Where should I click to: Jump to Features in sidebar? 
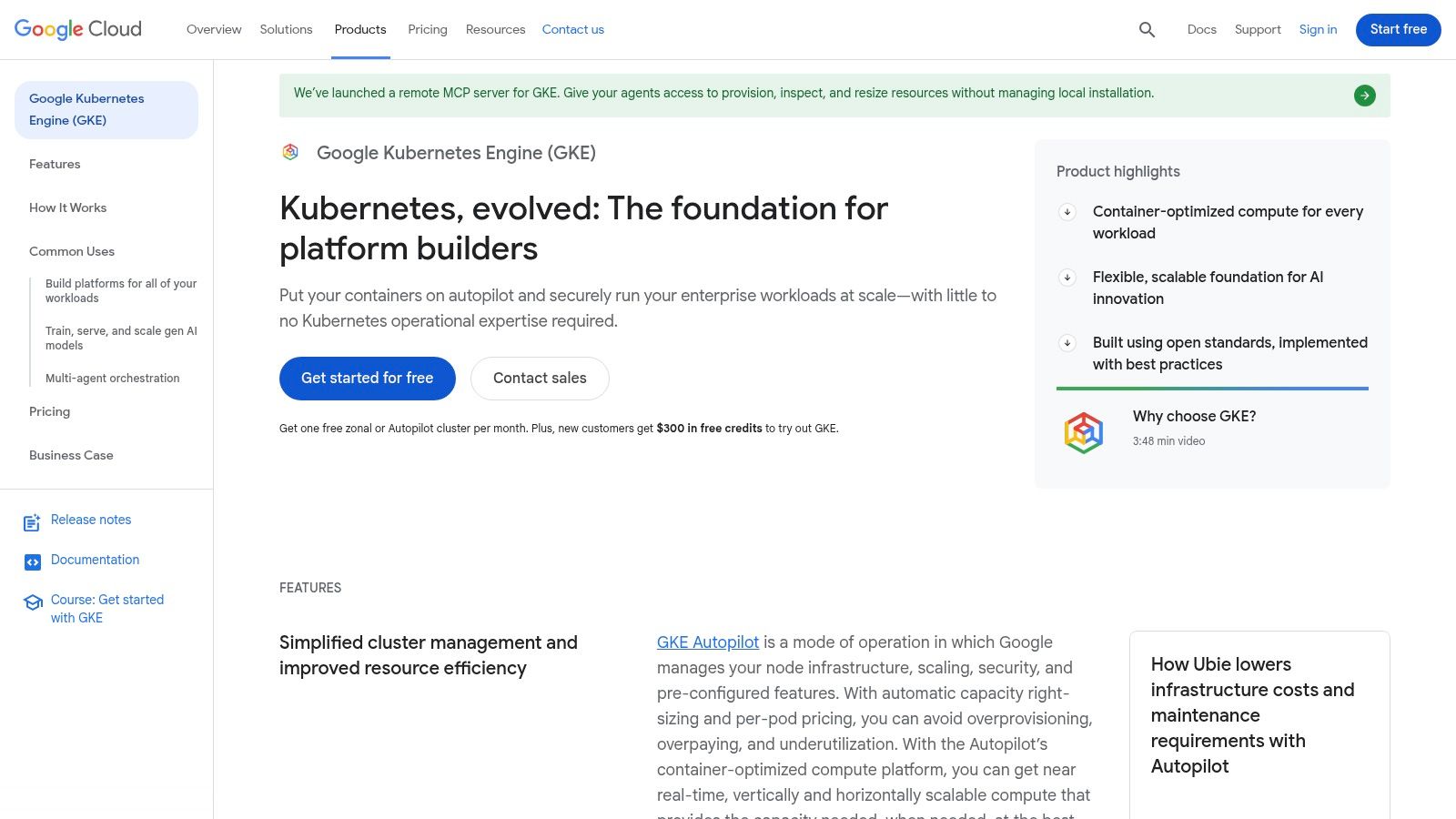coord(55,164)
